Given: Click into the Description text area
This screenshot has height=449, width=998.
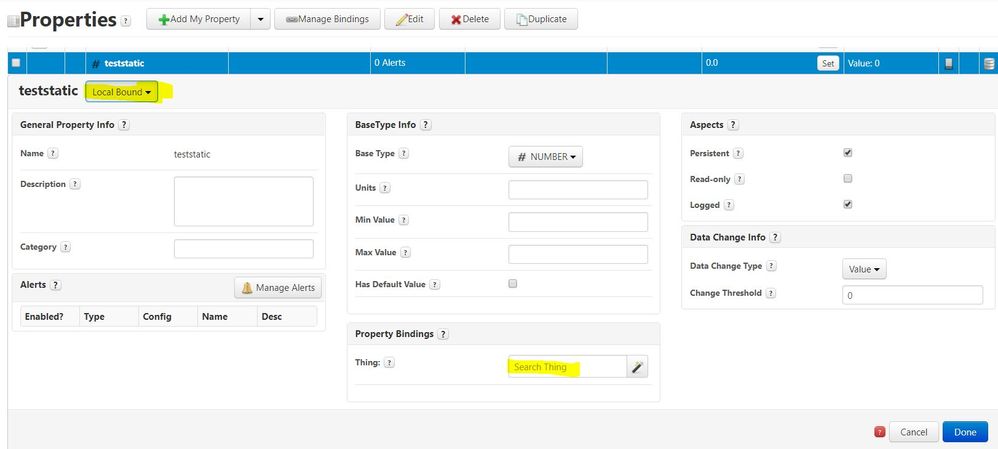Looking at the screenshot, I should 244,201.
